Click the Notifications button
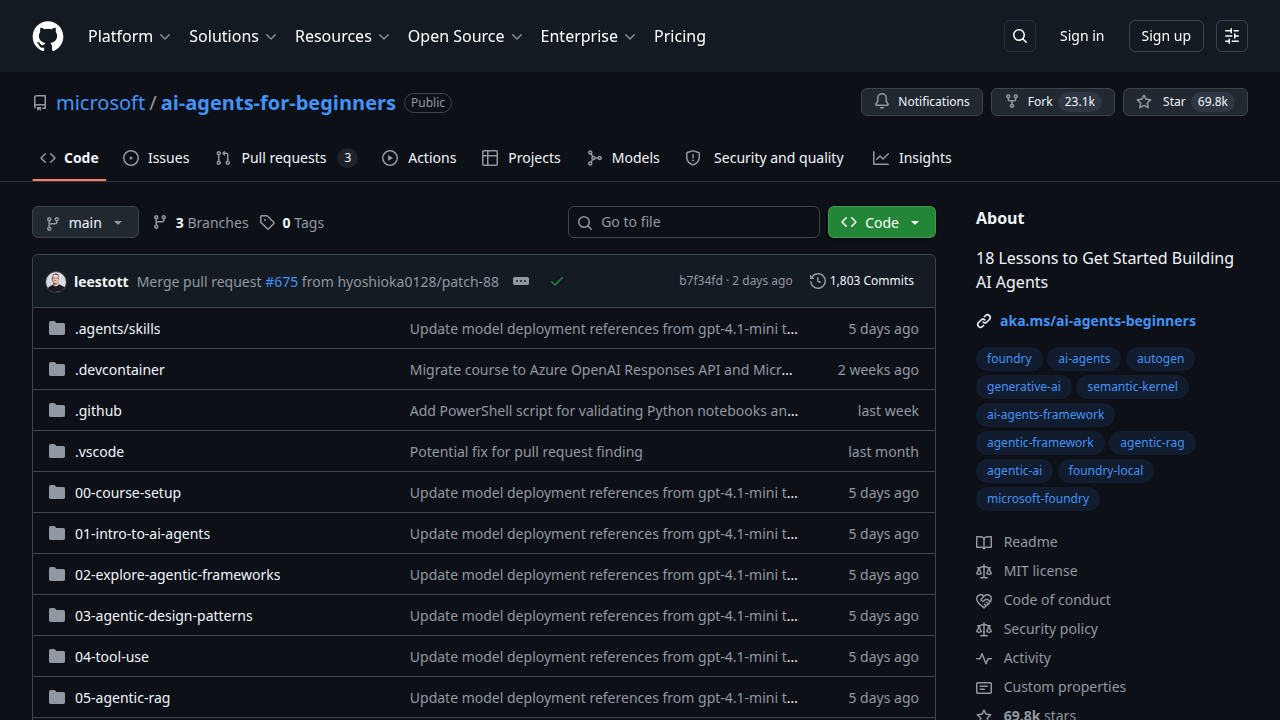 [922, 102]
